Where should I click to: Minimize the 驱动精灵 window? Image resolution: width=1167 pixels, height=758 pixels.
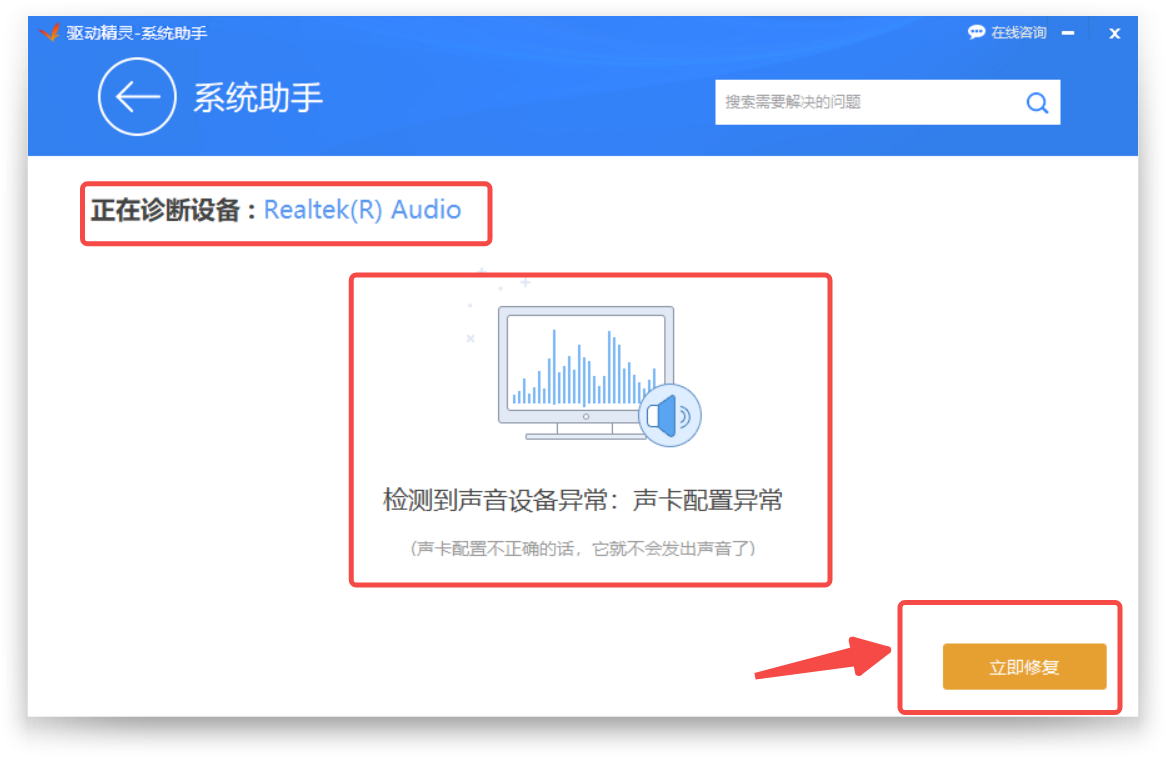point(1068,33)
